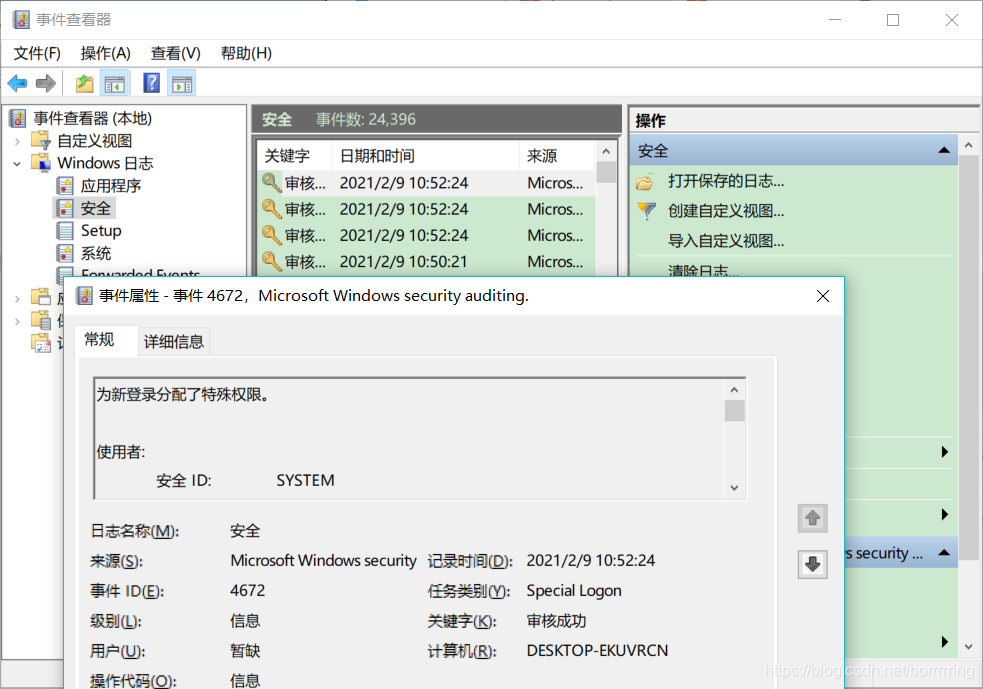Click the actions pane scrollbar up arrow

[969, 145]
